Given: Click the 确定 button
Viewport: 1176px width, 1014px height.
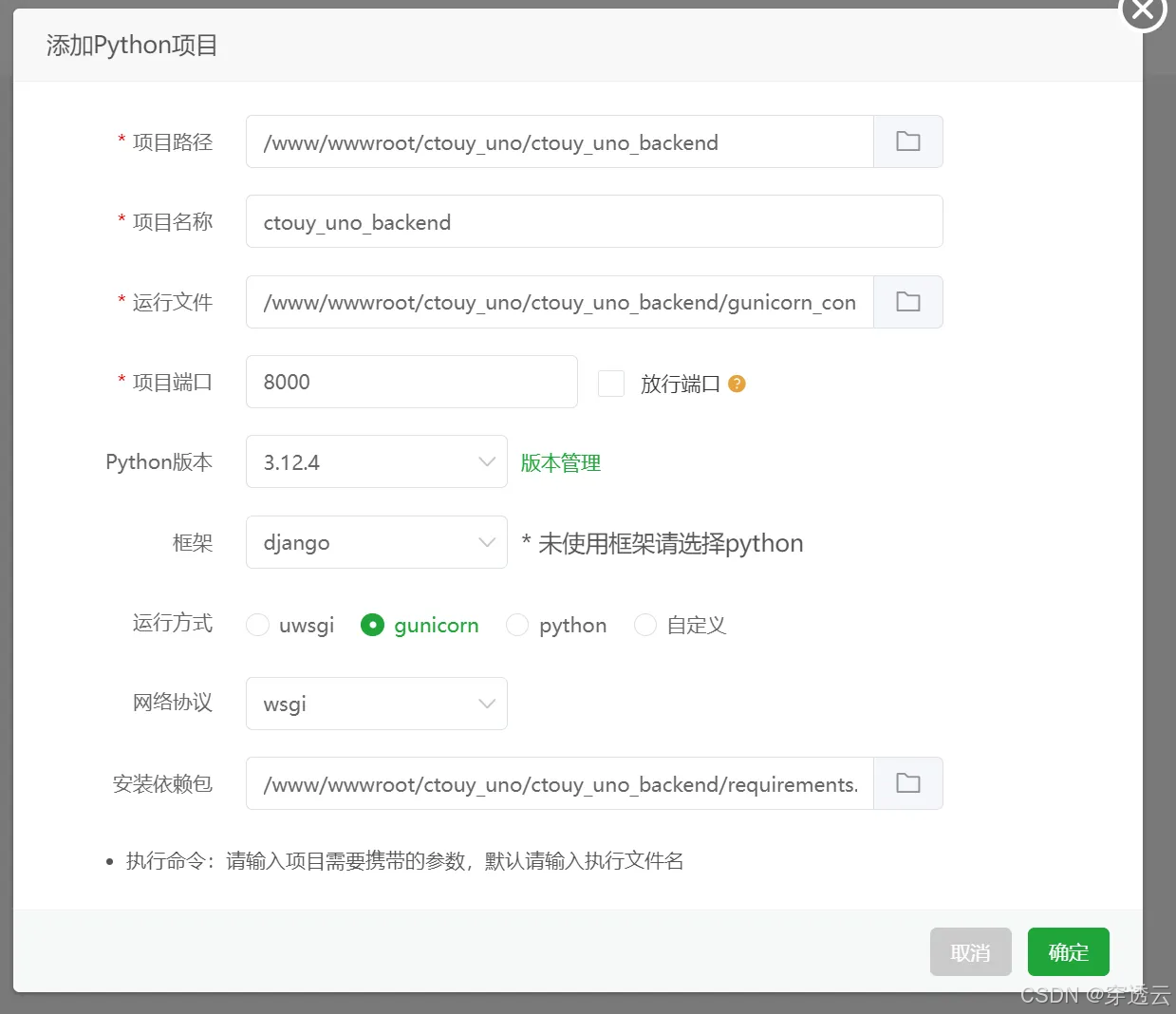Looking at the screenshot, I should [1069, 951].
